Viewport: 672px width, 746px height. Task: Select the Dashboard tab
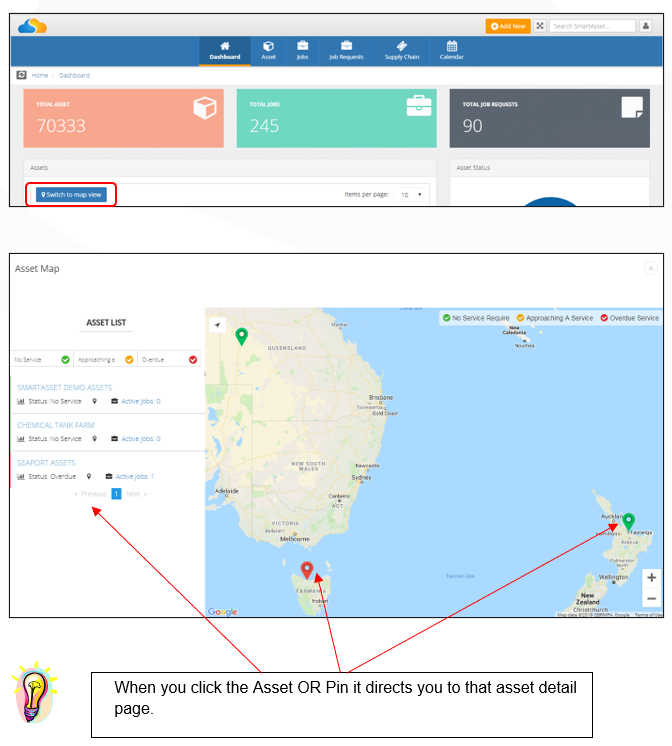click(x=225, y=50)
